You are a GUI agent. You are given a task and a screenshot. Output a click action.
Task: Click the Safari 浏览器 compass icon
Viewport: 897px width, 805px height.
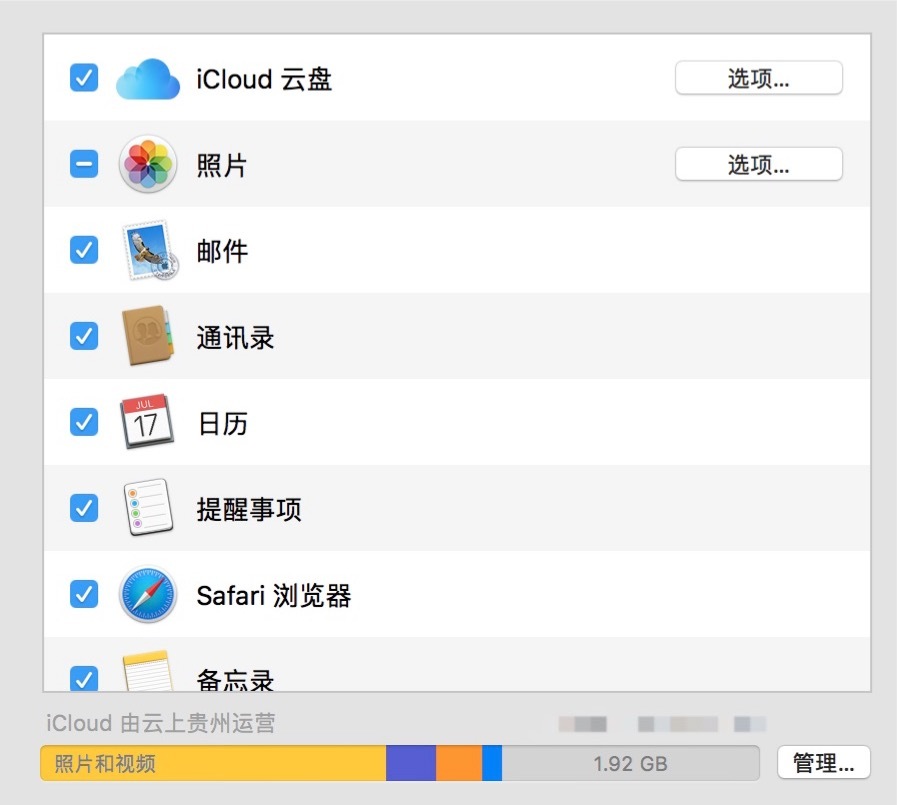(x=148, y=594)
